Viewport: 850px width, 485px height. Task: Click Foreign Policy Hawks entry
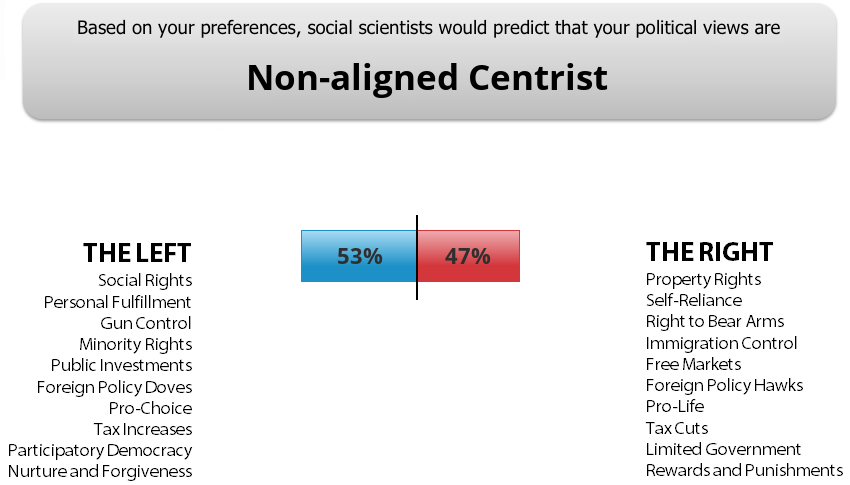724,385
